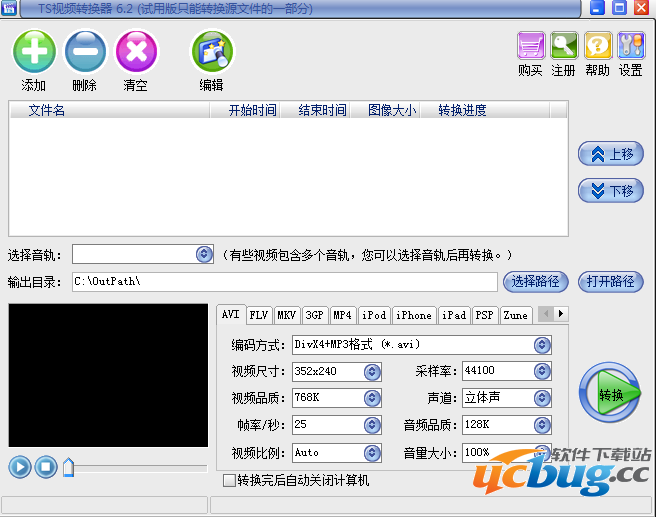Click the pink Clear (清空) icon
This screenshot has width=657, height=517.
pos(136,50)
